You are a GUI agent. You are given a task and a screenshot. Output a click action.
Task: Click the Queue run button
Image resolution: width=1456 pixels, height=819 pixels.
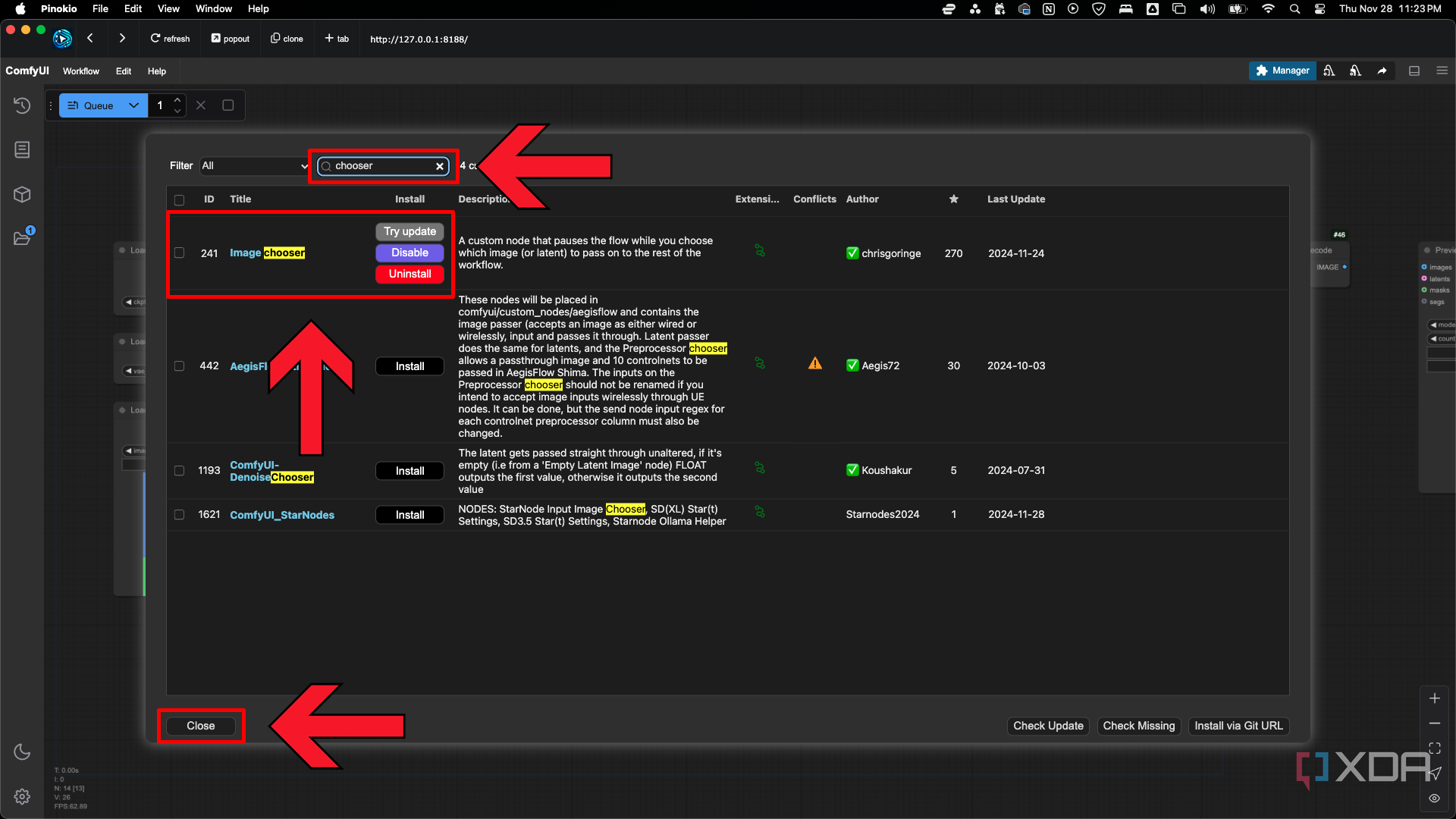click(91, 105)
